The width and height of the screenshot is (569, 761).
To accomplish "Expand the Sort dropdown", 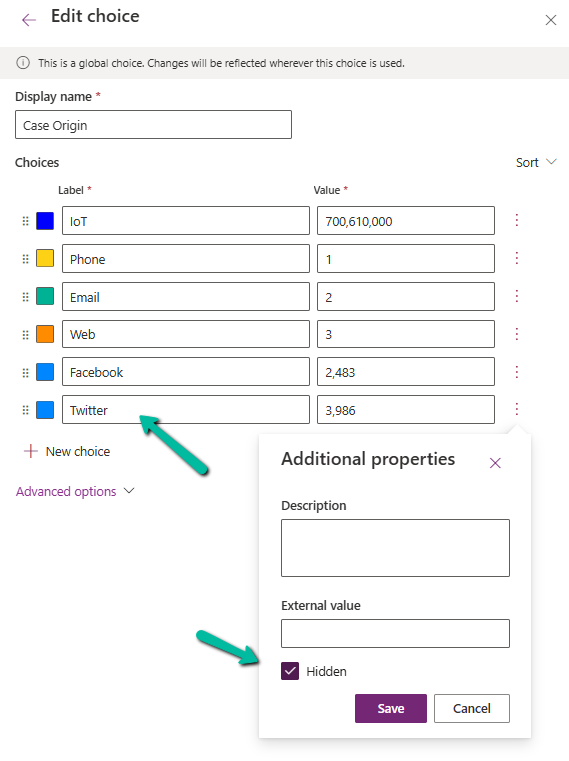I will 536,163.
